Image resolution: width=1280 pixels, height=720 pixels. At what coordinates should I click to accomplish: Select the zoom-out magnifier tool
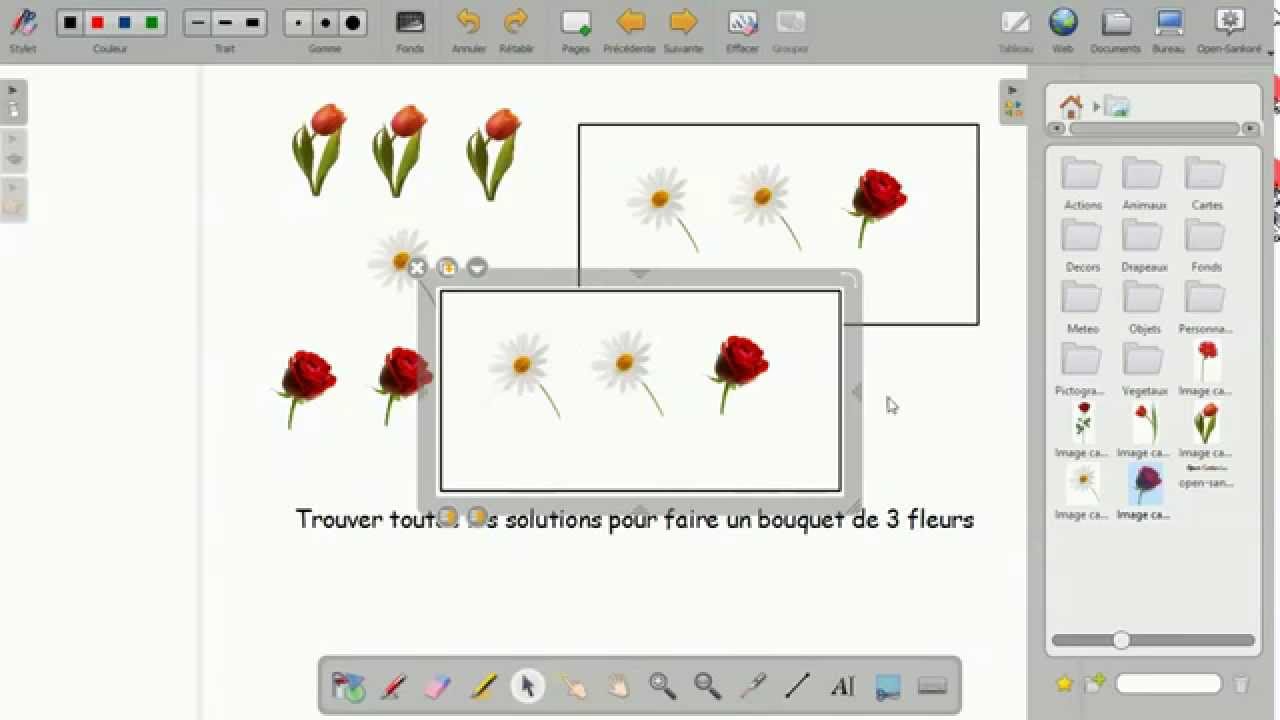(x=708, y=686)
